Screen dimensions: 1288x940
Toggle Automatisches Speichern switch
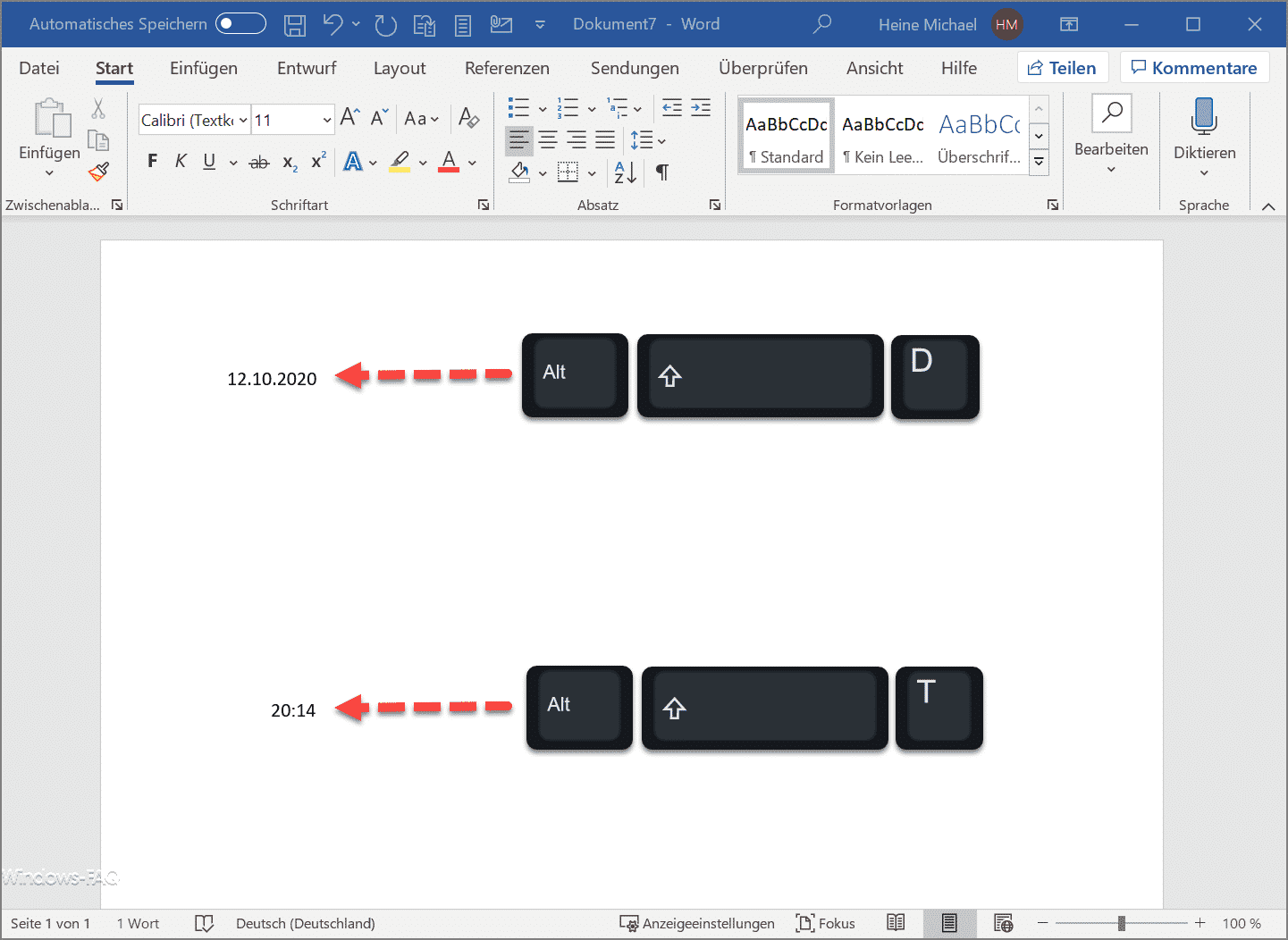(x=240, y=23)
